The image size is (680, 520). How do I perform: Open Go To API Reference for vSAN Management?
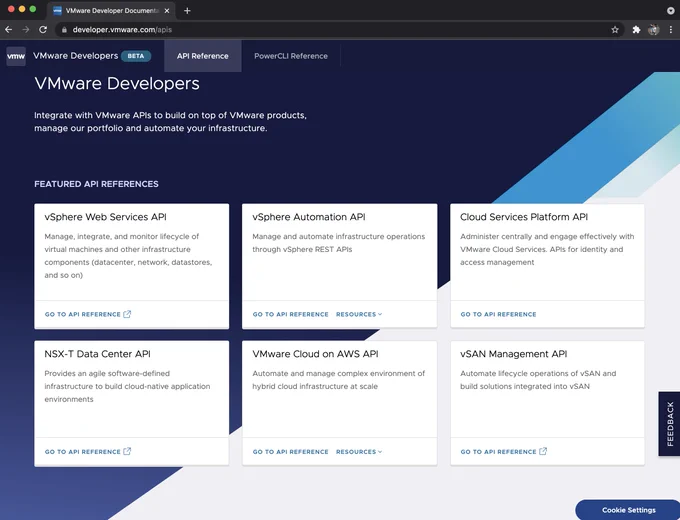point(503,452)
